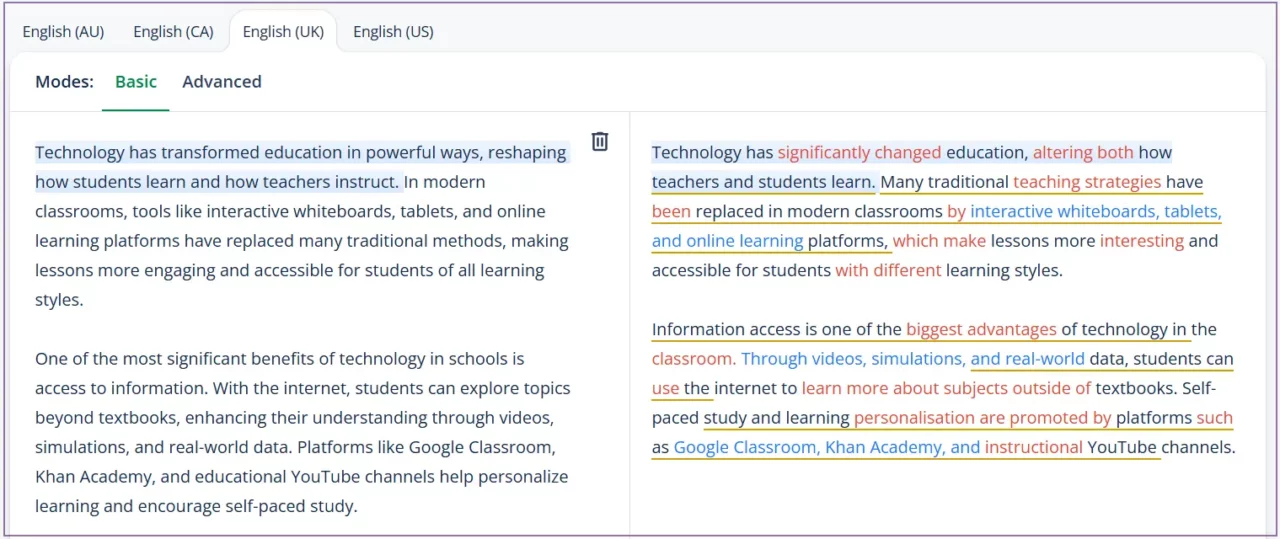Image resolution: width=1280 pixels, height=539 pixels.
Task: Select the red phrase "biggest advantages"
Action: 981,329
